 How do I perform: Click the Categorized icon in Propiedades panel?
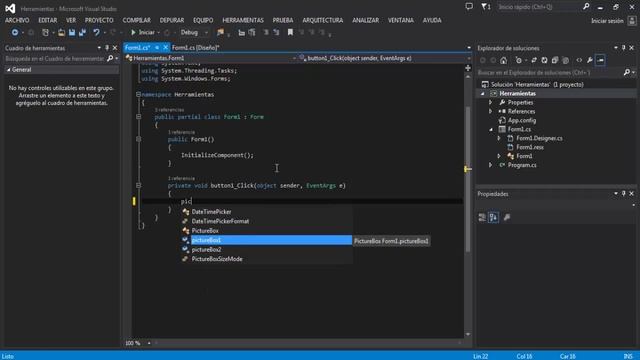click(x=482, y=218)
